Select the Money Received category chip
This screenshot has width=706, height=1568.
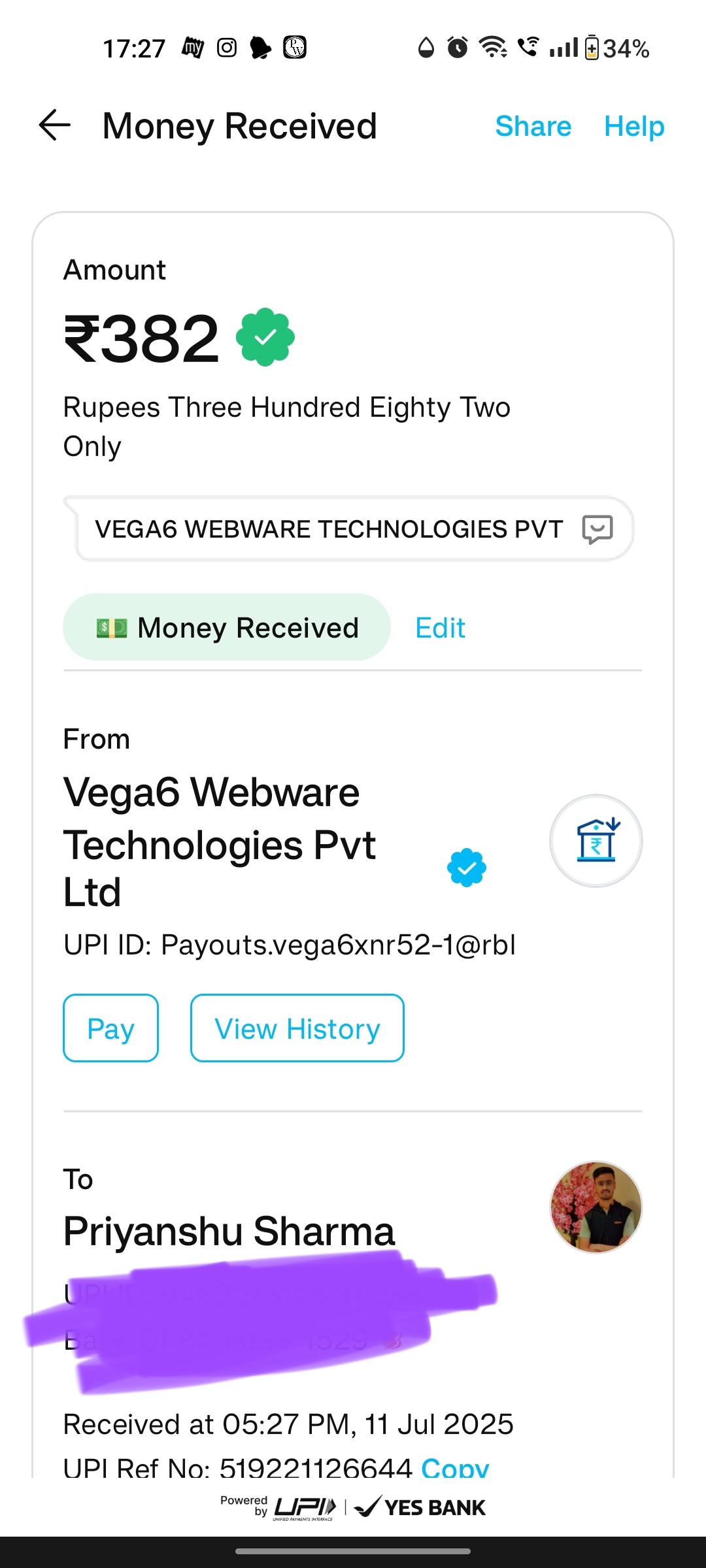click(x=227, y=627)
